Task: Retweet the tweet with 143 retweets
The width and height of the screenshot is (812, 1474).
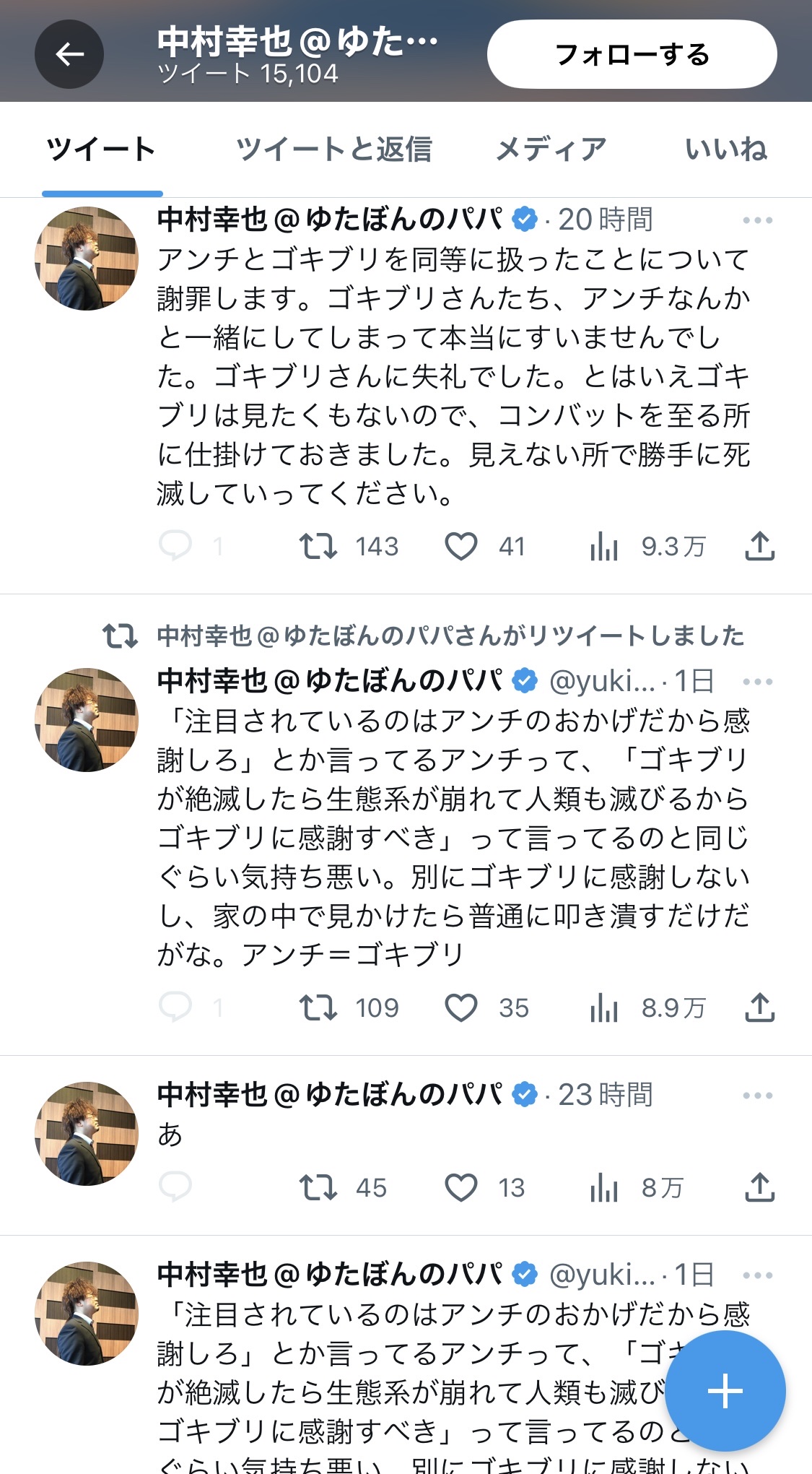Action: (318, 546)
